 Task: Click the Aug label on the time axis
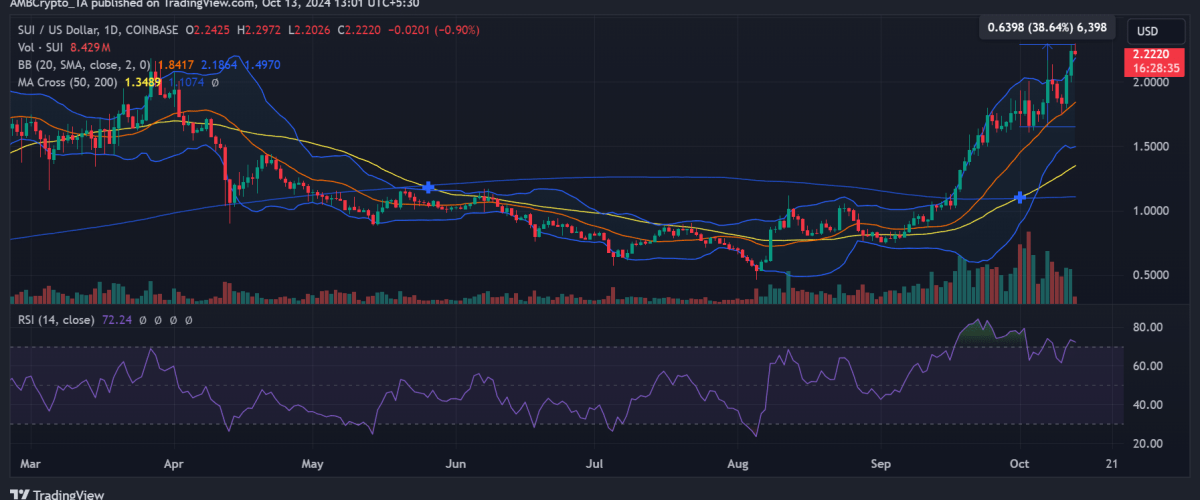point(738,464)
